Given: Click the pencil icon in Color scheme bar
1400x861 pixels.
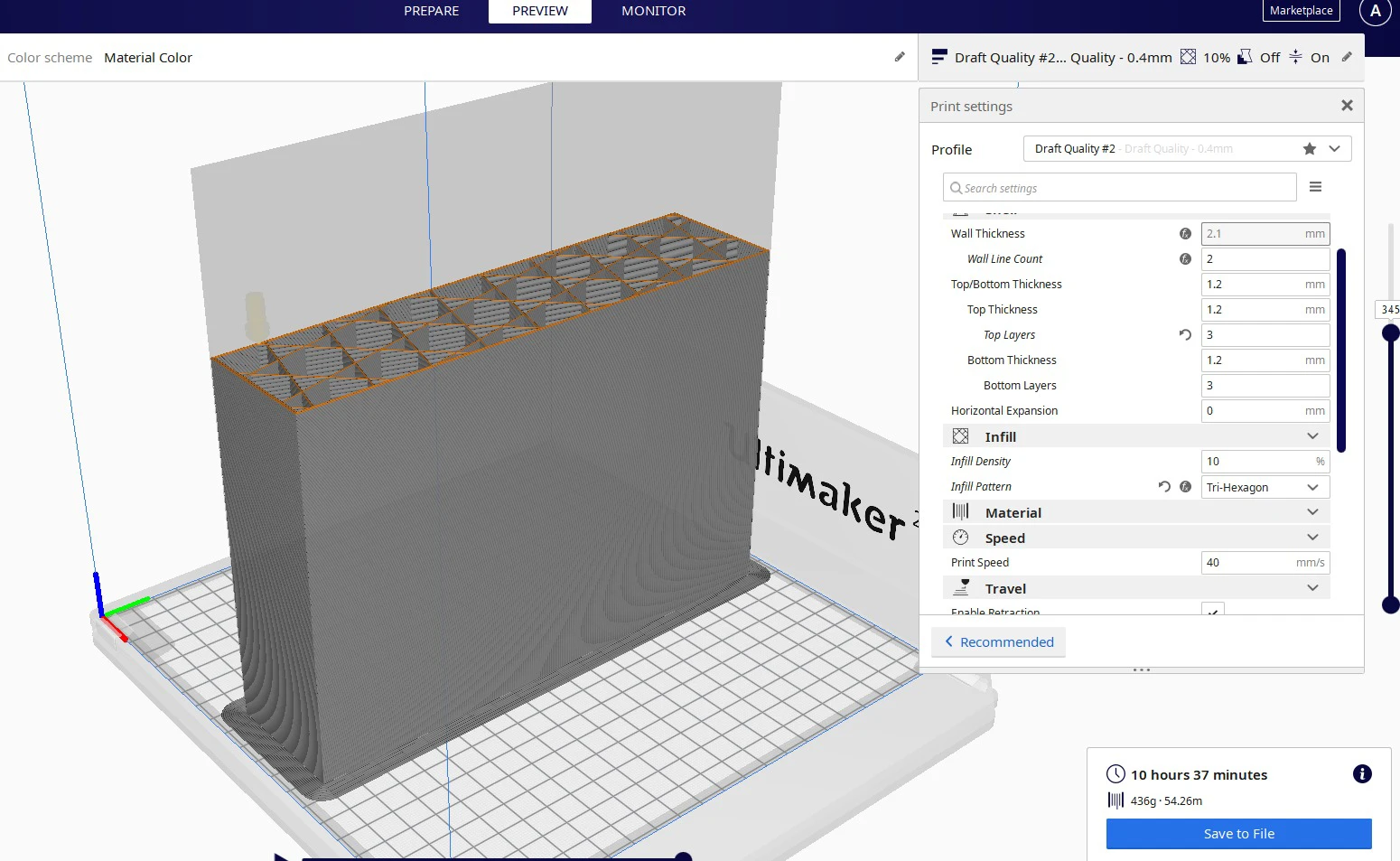Looking at the screenshot, I should click(900, 57).
